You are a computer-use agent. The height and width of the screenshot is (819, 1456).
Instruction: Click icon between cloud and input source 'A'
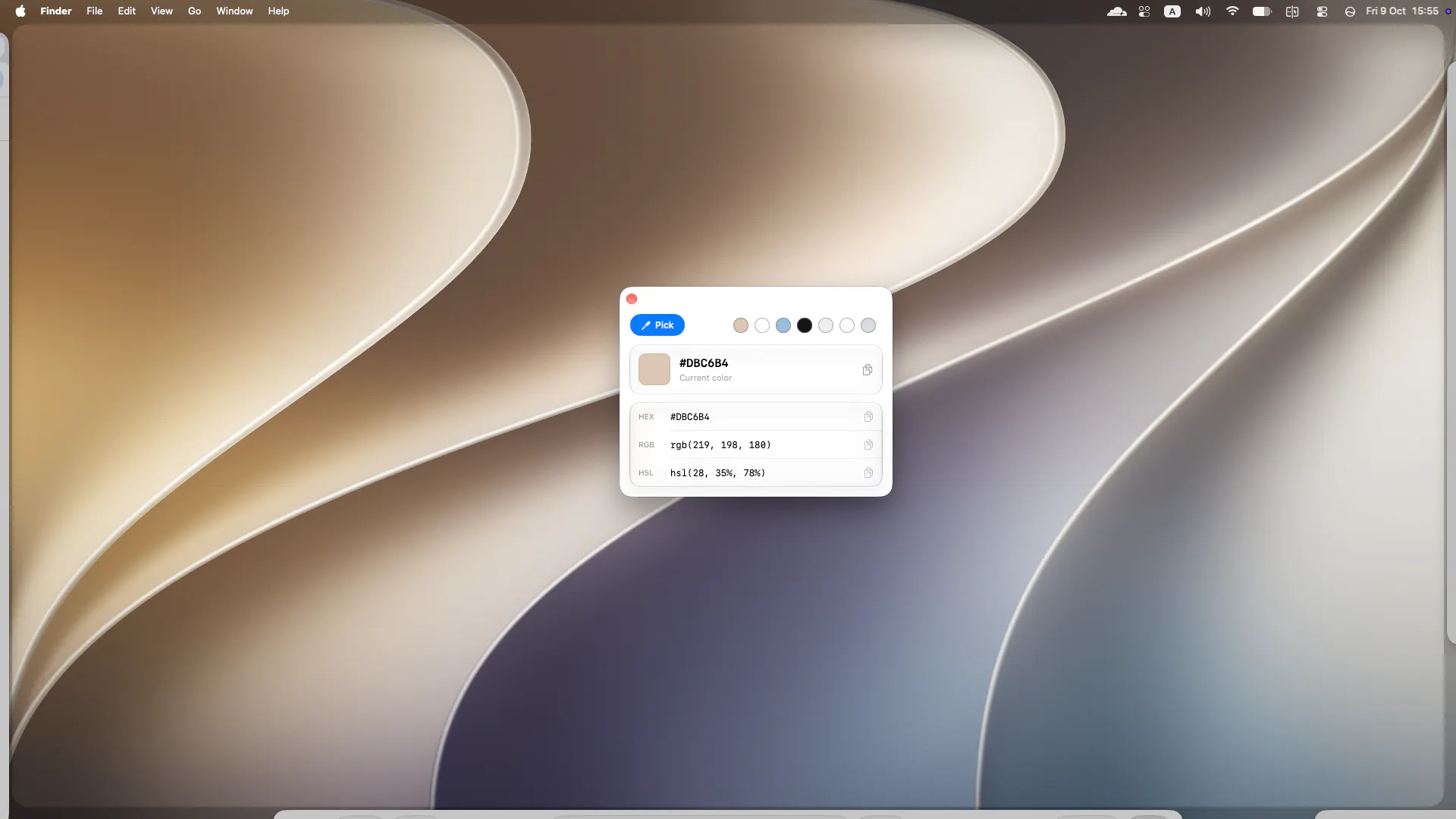[x=1144, y=11]
